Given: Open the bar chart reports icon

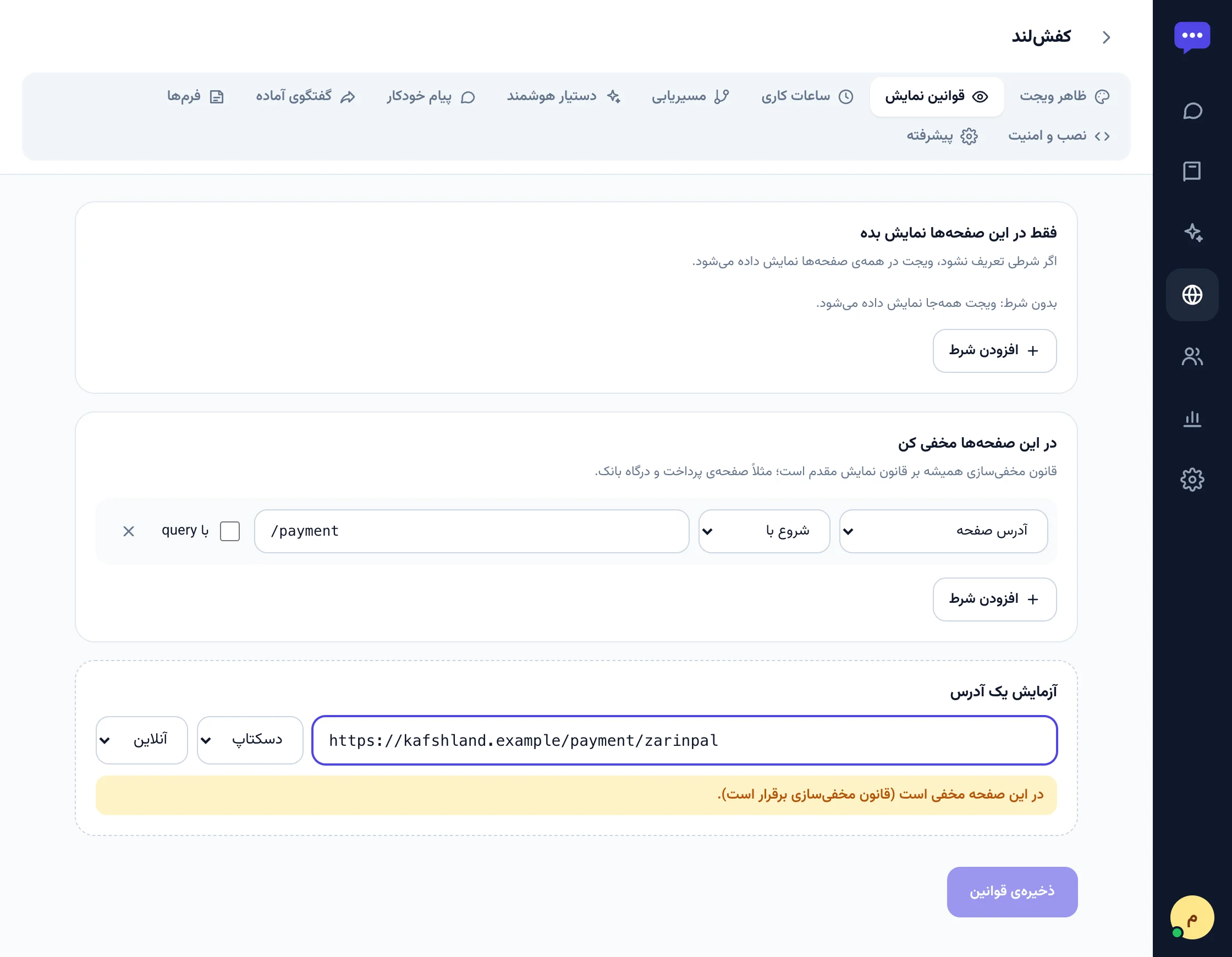Looking at the screenshot, I should click(1192, 418).
